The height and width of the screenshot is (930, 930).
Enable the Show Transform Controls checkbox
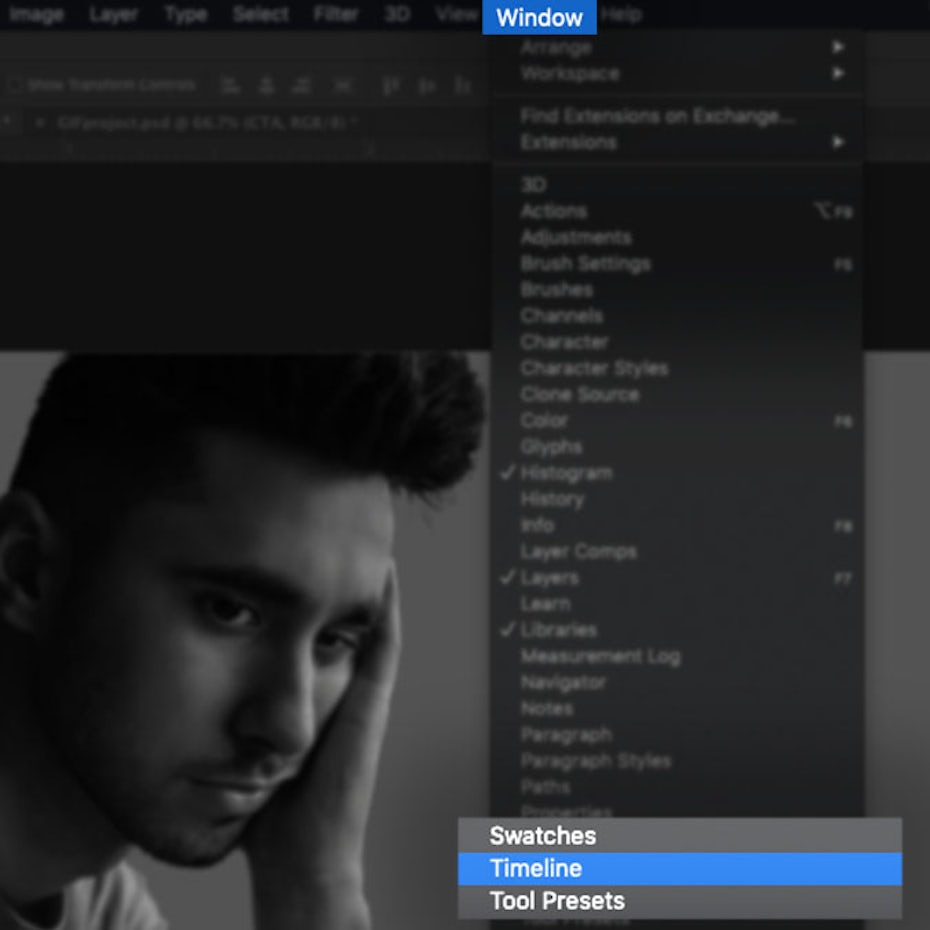click(x=15, y=85)
